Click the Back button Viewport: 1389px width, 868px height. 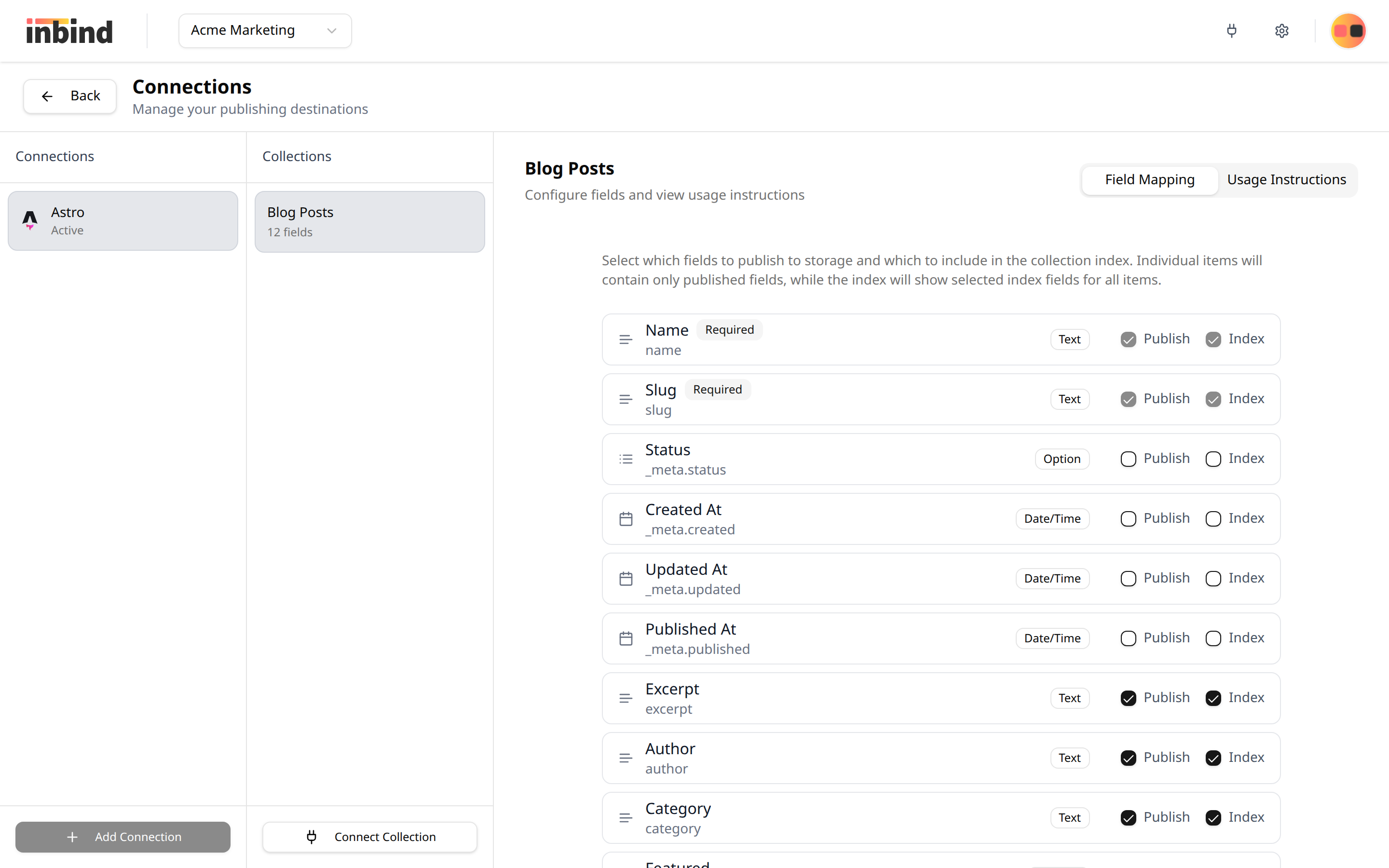coord(69,96)
